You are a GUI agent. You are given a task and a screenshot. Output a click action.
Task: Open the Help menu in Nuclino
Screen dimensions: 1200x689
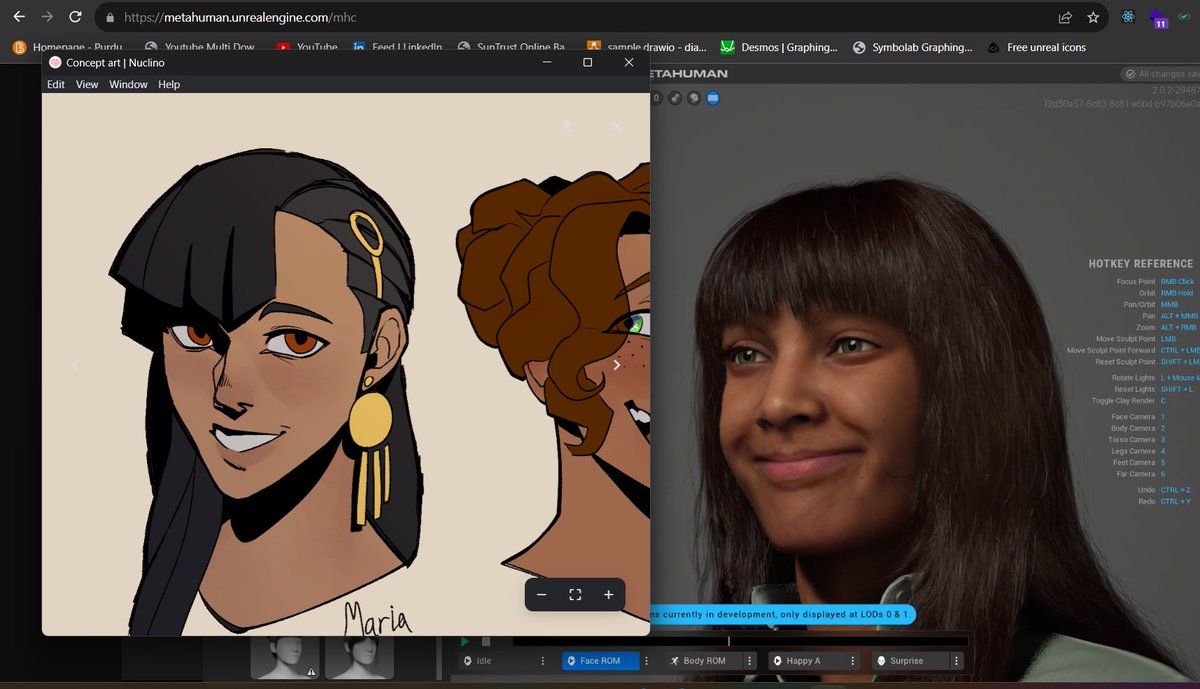tap(169, 85)
